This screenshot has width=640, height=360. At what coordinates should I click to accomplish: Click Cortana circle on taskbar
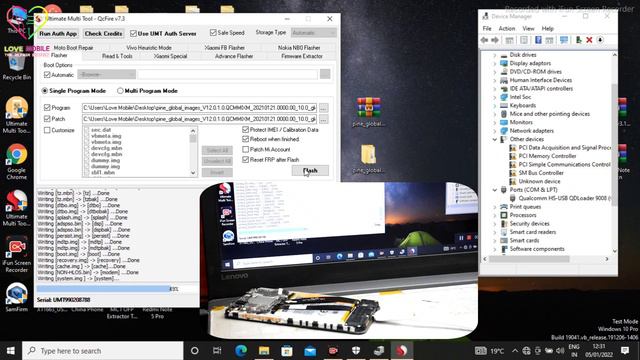click(x=195, y=351)
